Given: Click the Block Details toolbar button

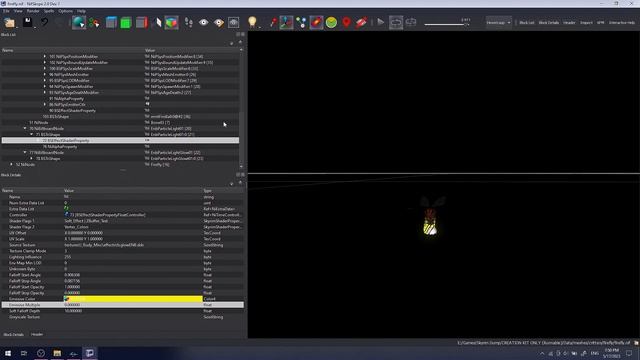Looking at the screenshot, I should (x=549, y=23).
